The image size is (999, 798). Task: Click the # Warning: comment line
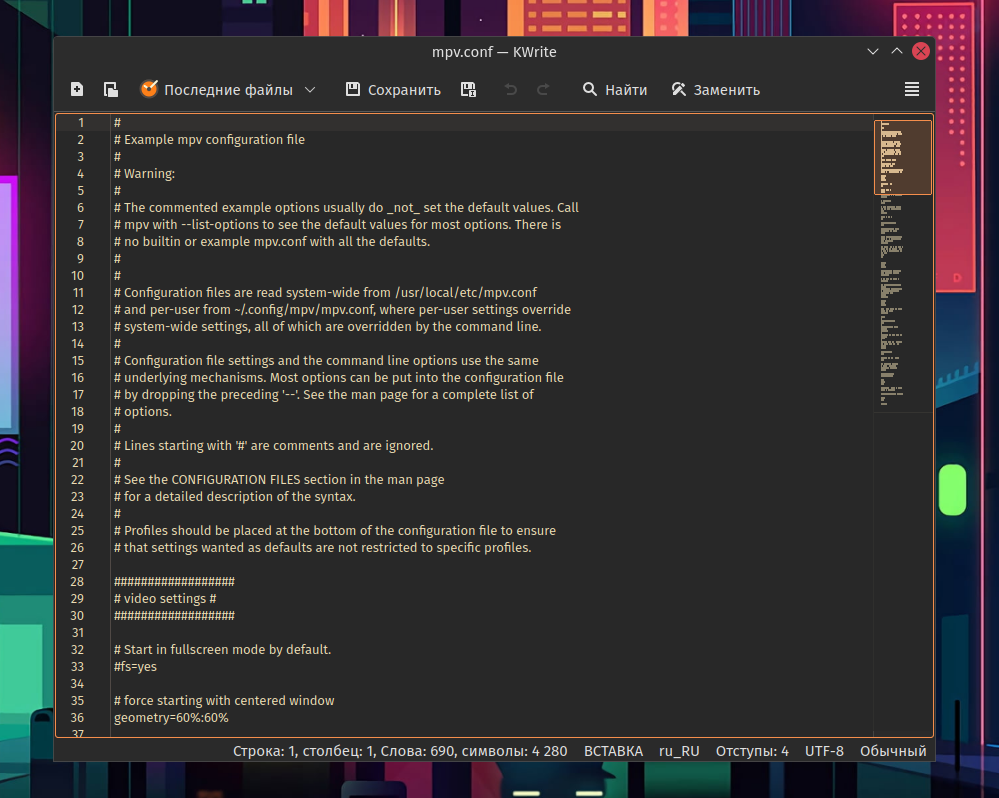point(144,173)
